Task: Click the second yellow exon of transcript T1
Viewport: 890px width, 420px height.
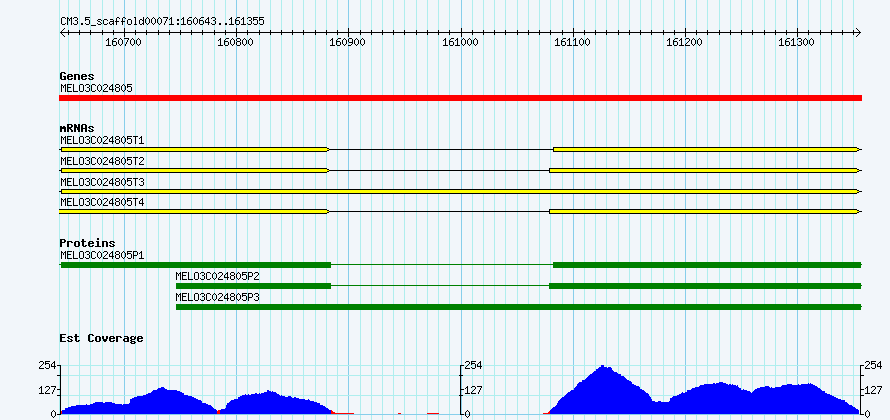Action: (x=707, y=149)
